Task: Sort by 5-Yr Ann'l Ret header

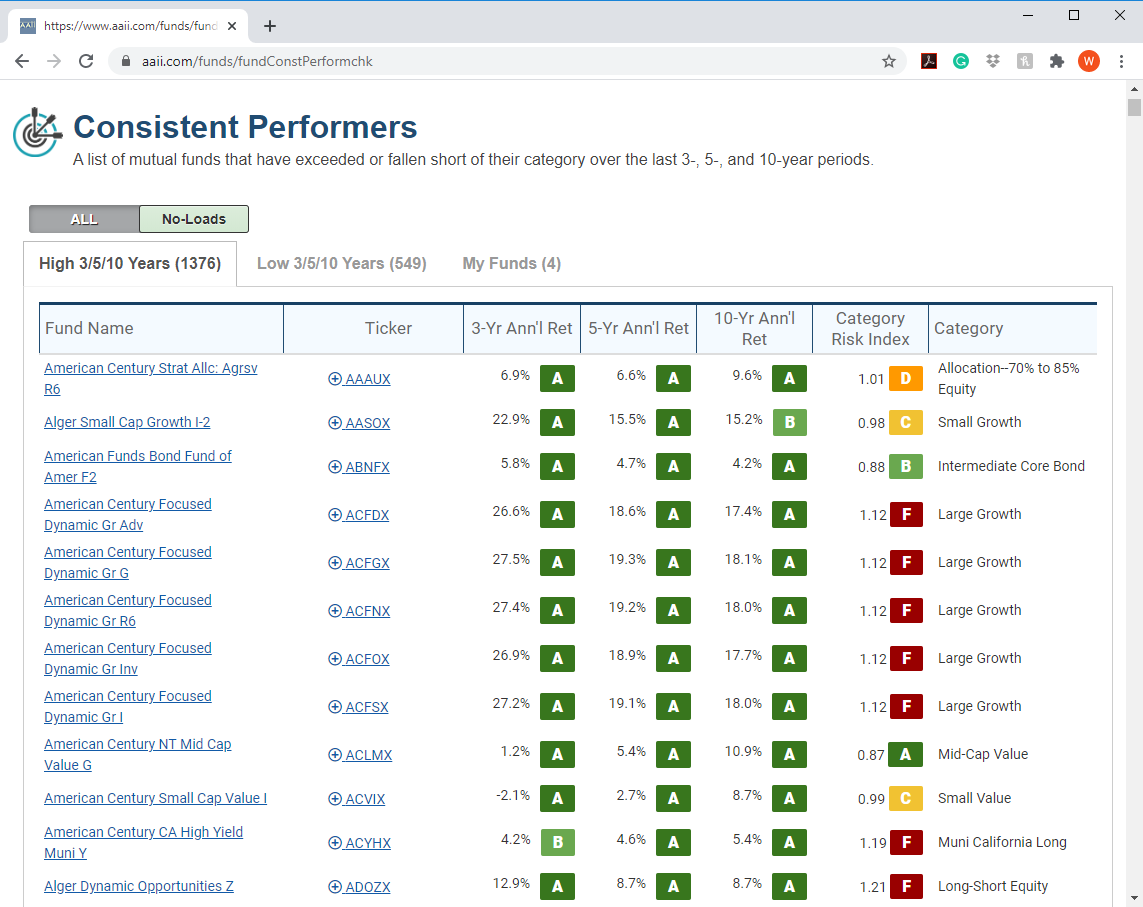Action: 639,328
